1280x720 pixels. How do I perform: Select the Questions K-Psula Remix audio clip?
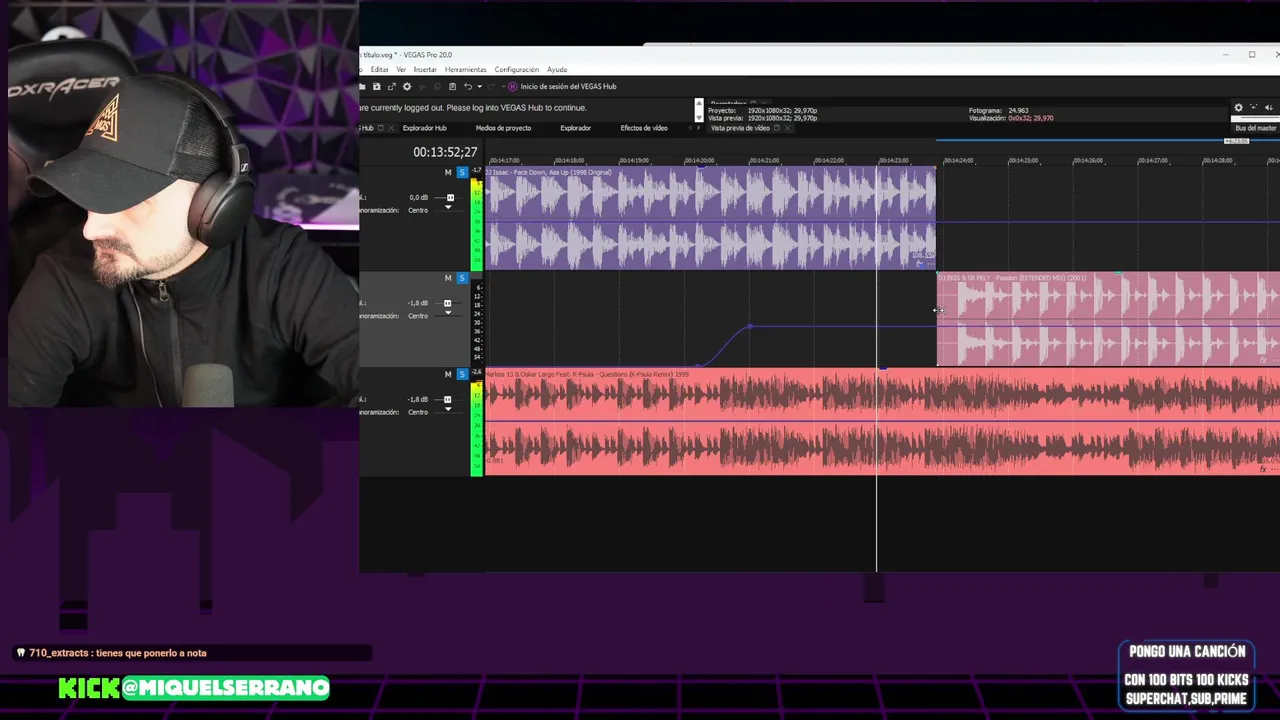click(x=882, y=421)
